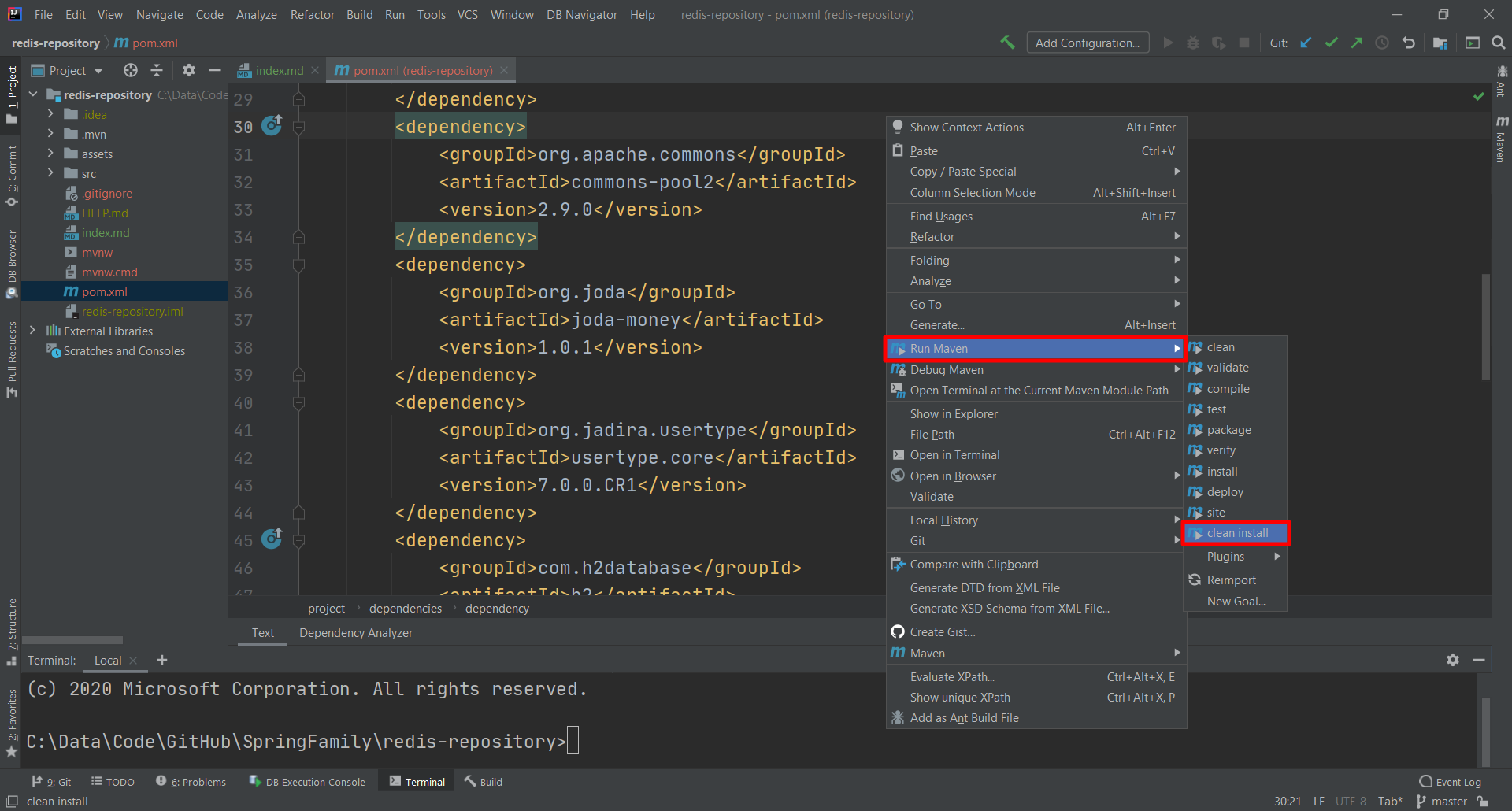
Task: Open the Maven tool window sidebar
Action: coord(1502,140)
